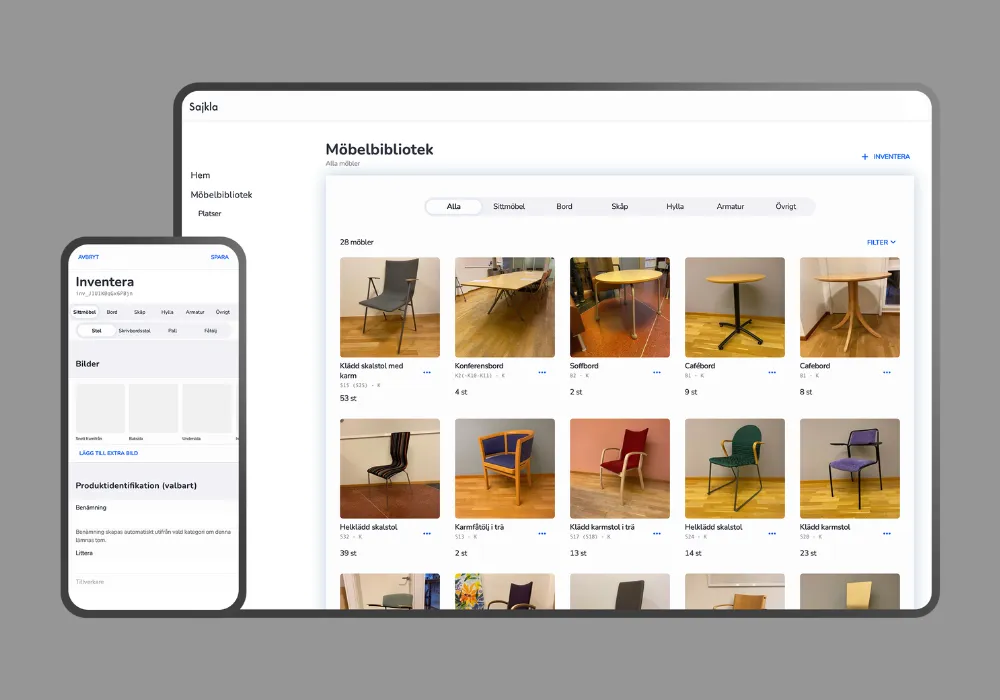Click the plus icon beside INVENTERA
The height and width of the screenshot is (700, 1000).
865,157
